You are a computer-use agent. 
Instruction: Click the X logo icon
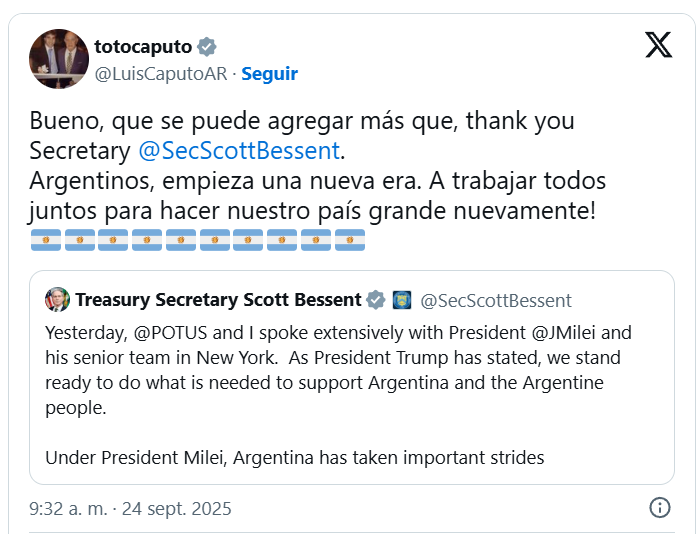click(x=658, y=45)
